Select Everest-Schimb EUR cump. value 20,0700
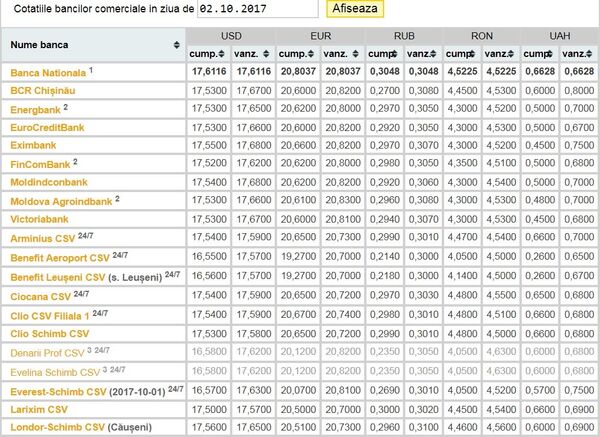This screenshot has width=600, height=437. (298, 390)
